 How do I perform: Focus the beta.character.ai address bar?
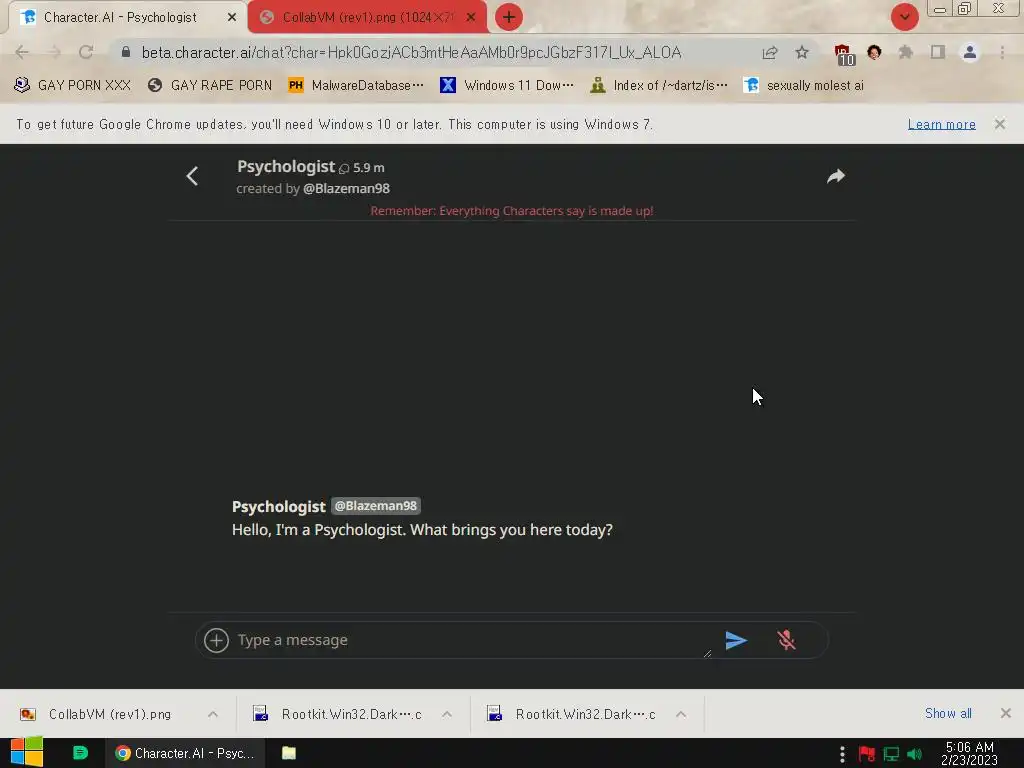click(x=411, y=52)
